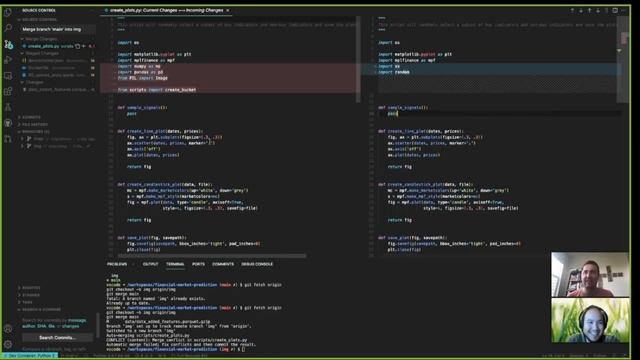Close the create_plots.py diff tab
Image resolution: width=640 pixels, height=360 pixels.
[x=227, y=10]
